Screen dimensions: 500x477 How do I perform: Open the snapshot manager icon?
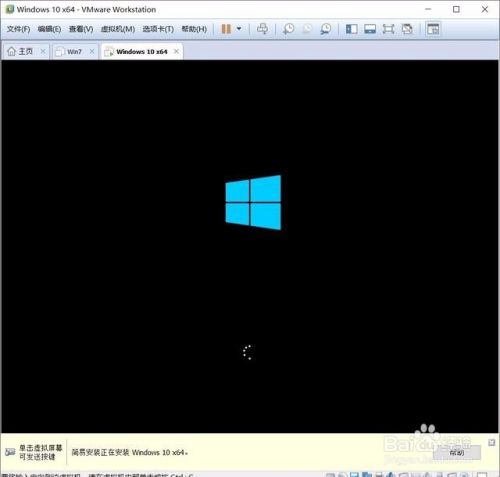coord(326,29)
